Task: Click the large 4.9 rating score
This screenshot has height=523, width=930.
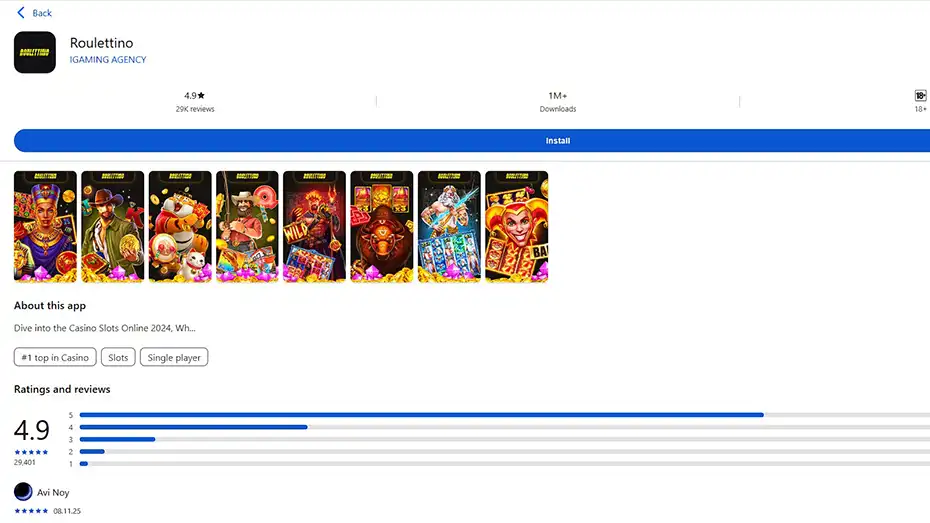Action: [x=31, y=430]
